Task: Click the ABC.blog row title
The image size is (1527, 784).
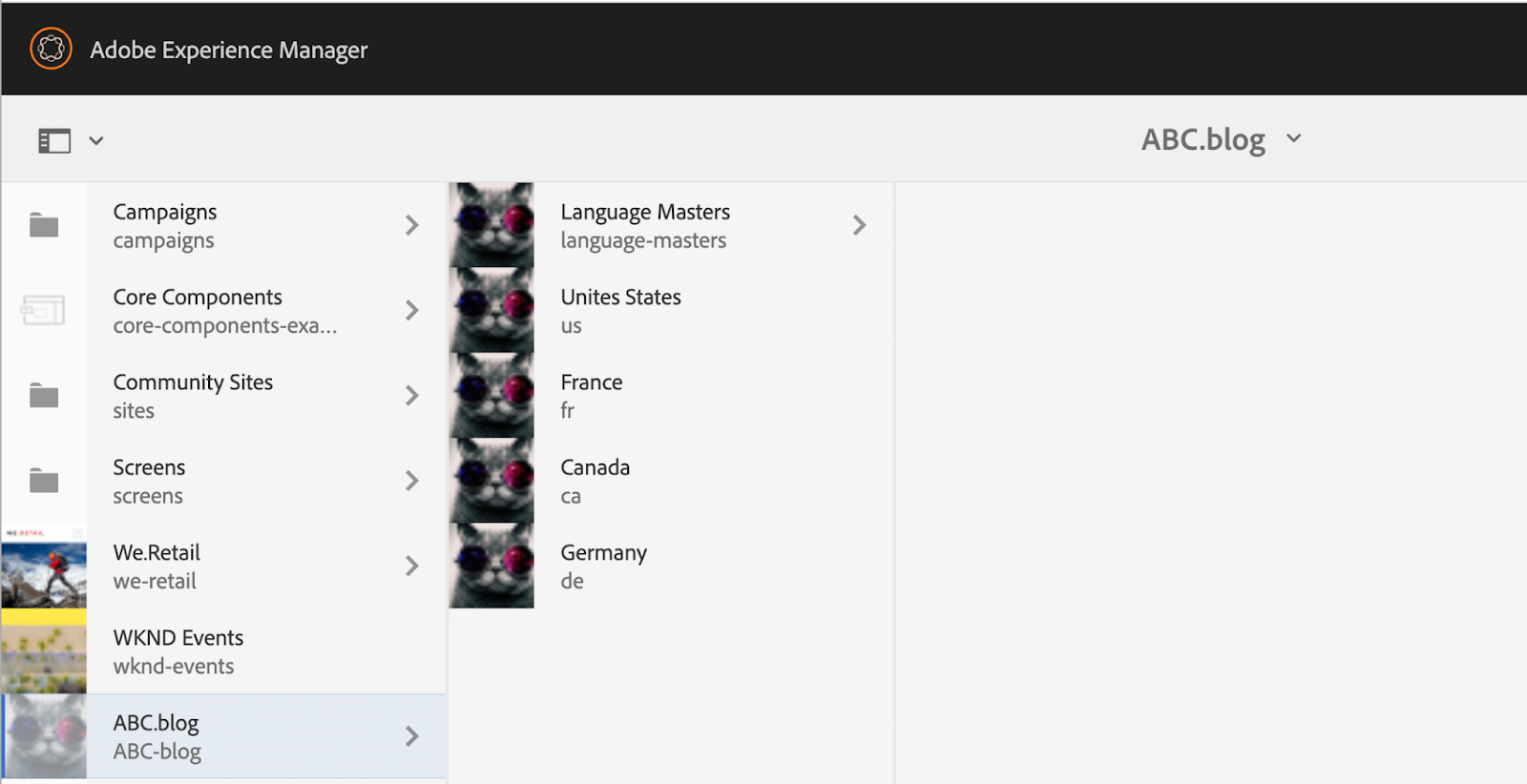Action: [x=156, y=723]
